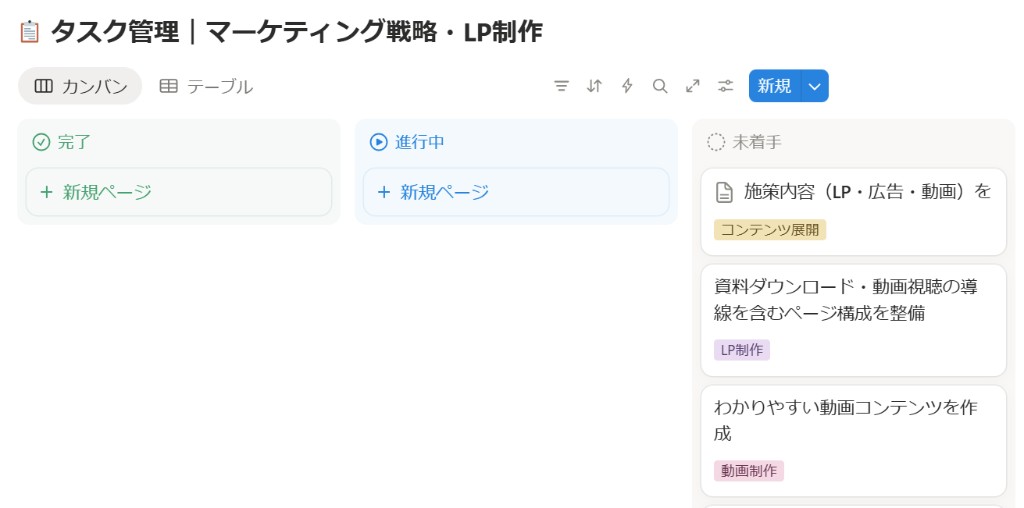Image resolution: width=1024 pixels, height=508 pixels.
Task: Click the blue 新規 button
Action: (775, 86)
